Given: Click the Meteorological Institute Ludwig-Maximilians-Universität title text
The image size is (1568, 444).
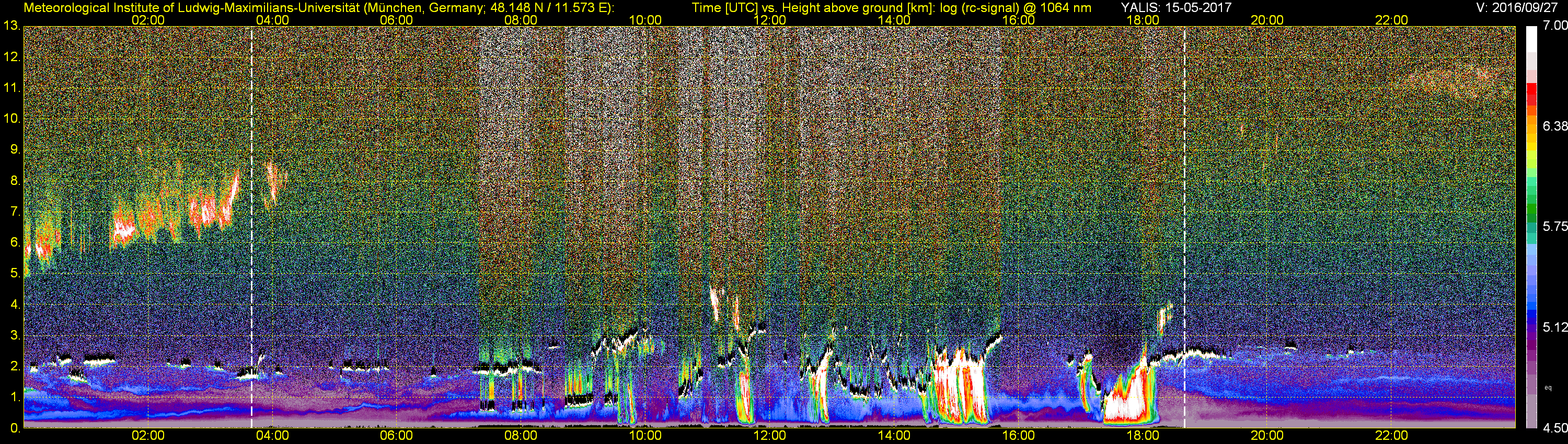Looking at the screenshot, I should click(318, 7).
